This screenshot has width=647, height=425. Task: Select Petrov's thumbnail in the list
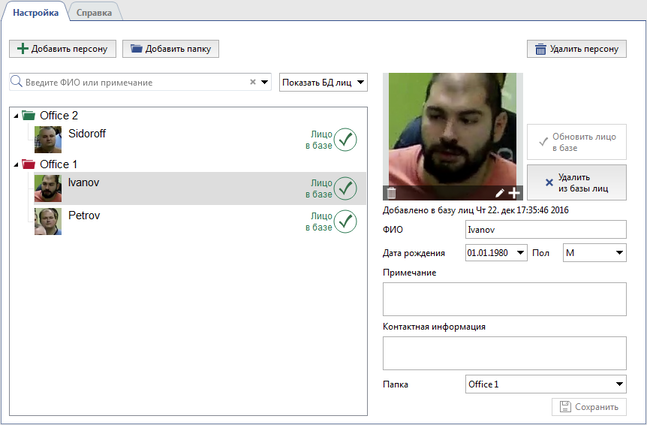(48, 220)
